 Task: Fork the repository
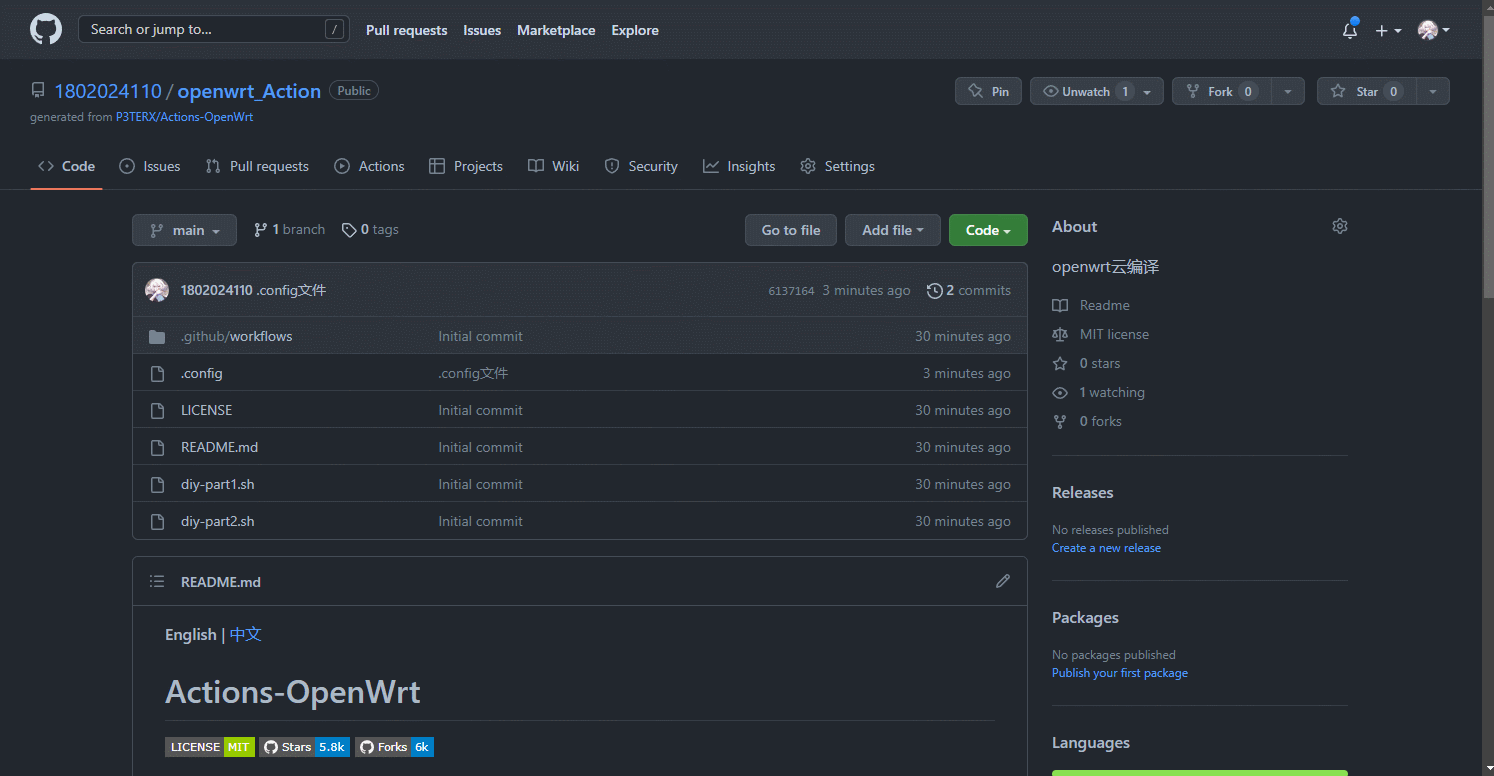pos(1221,91)
